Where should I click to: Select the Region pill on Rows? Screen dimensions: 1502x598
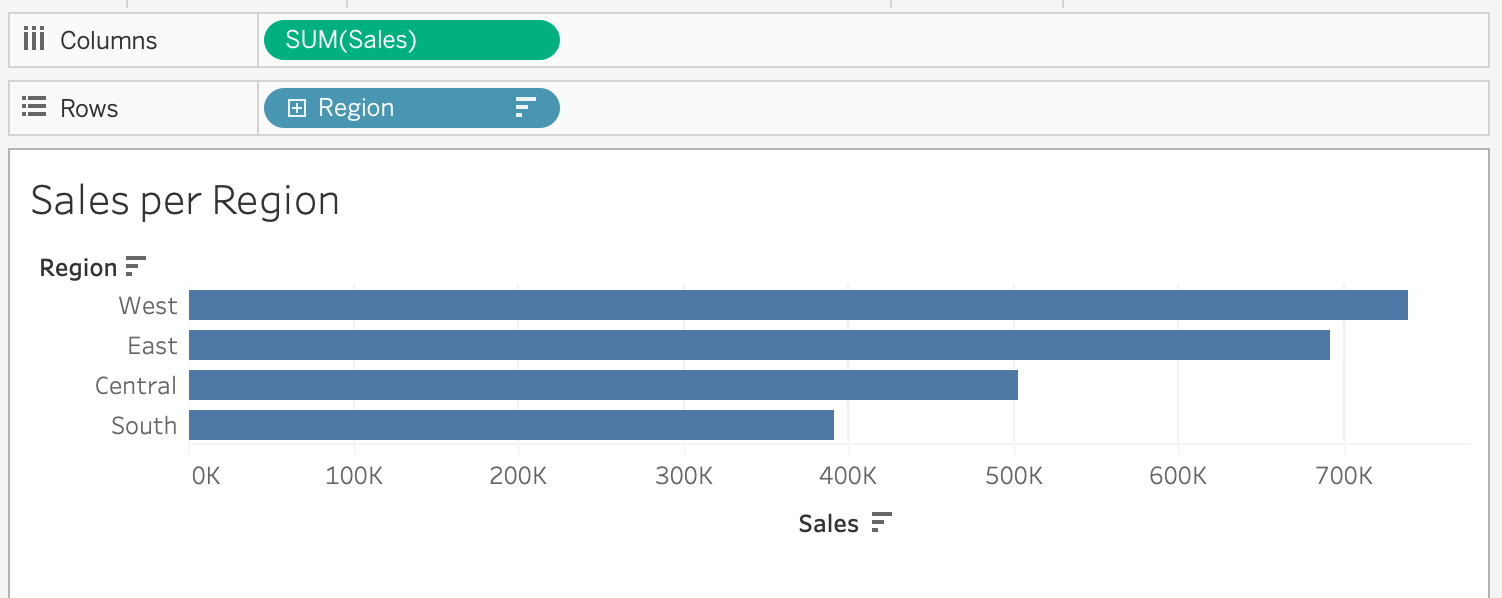(400, 108)
